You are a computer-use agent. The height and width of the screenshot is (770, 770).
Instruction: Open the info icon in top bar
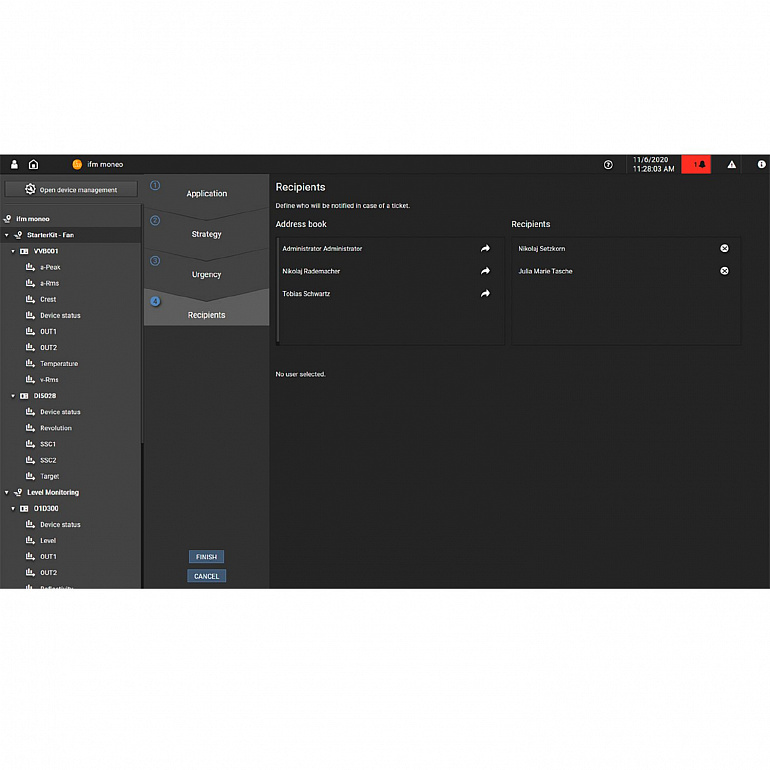(761, 165)
